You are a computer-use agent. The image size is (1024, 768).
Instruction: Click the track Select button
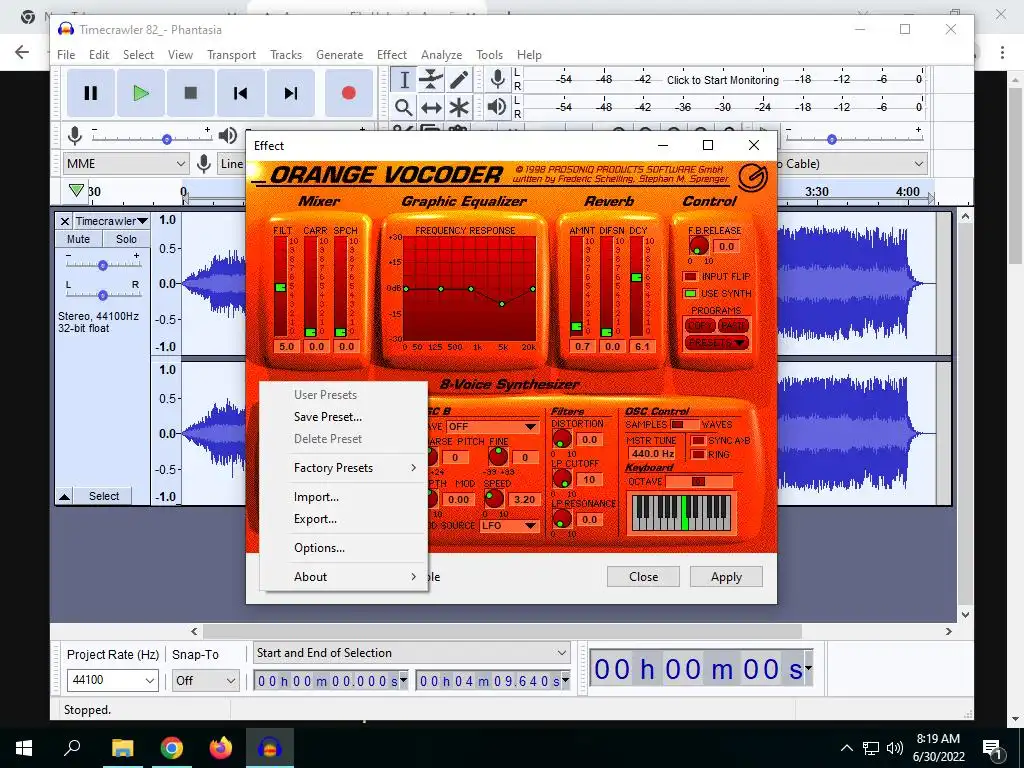coord(104,496)
